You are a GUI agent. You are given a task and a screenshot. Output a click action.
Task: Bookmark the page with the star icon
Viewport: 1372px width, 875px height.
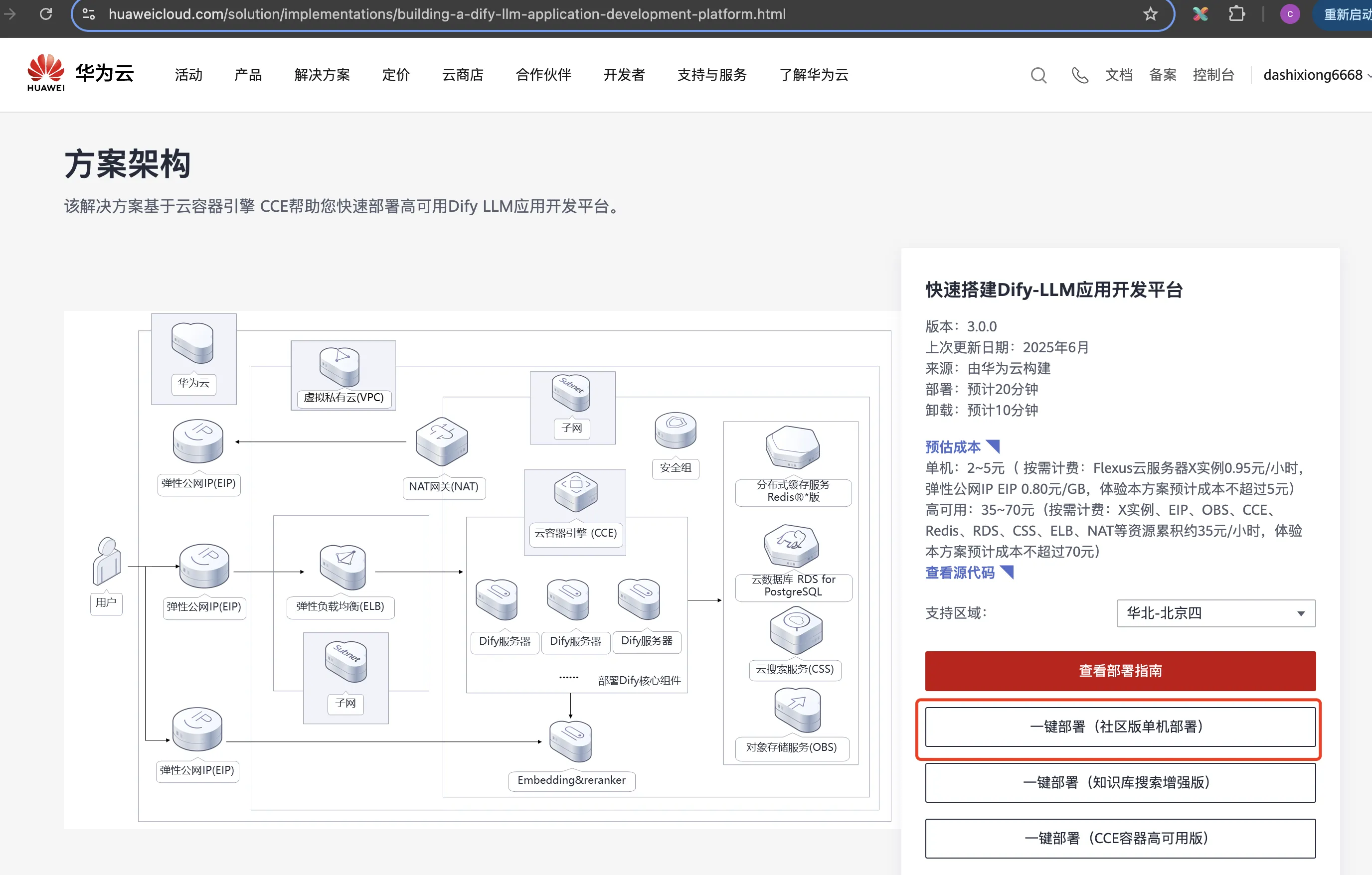(1149, 14)
